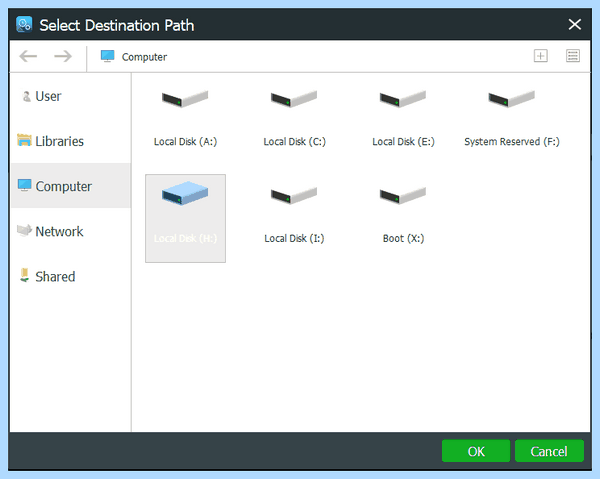Image resolution: width=600 pixels, height=479 pixels.
Task: Create a new folder with plus icon
Action: click(x=540, y=56)
